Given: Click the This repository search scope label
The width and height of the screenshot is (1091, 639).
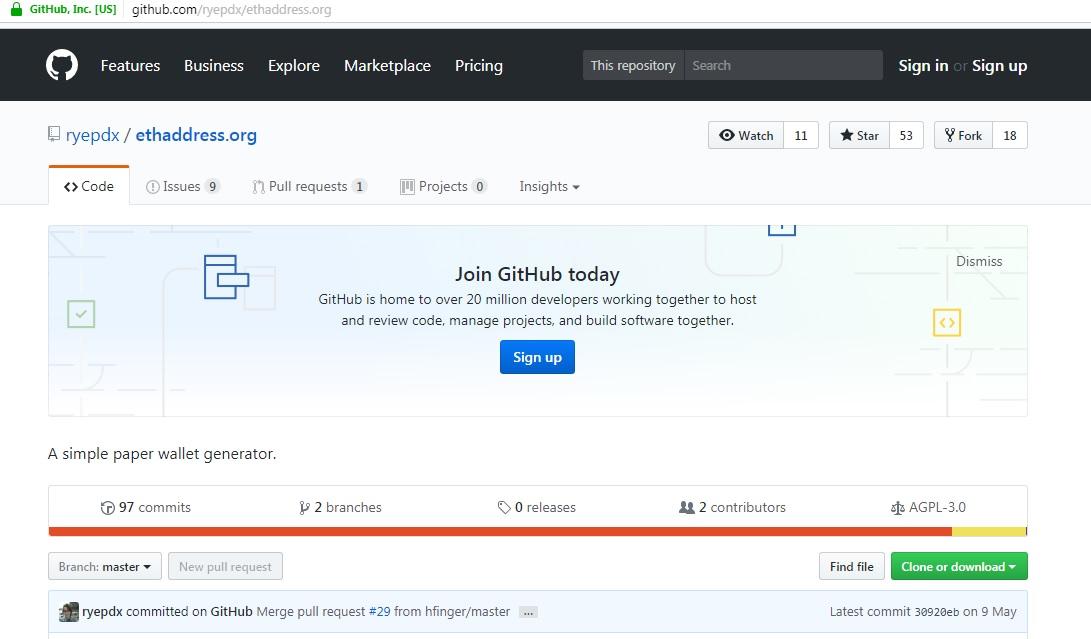Looking at the screenshot, I should click(x=633, y=65).
